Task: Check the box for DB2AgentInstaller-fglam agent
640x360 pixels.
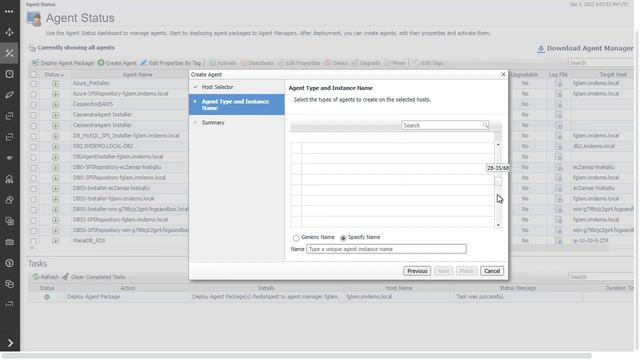Action: [33, 157]
